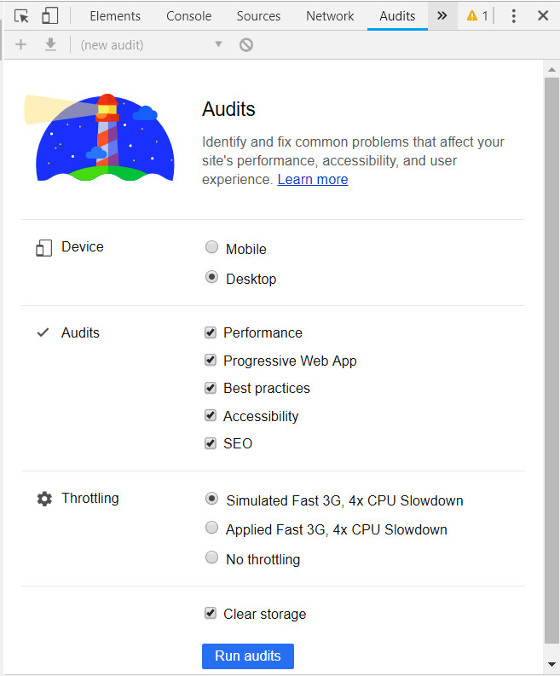Image resolution: width=560 pixels, height=676 pixels.
Task: Select the Mobile device radio button
Action: click(x=211, y=247)
